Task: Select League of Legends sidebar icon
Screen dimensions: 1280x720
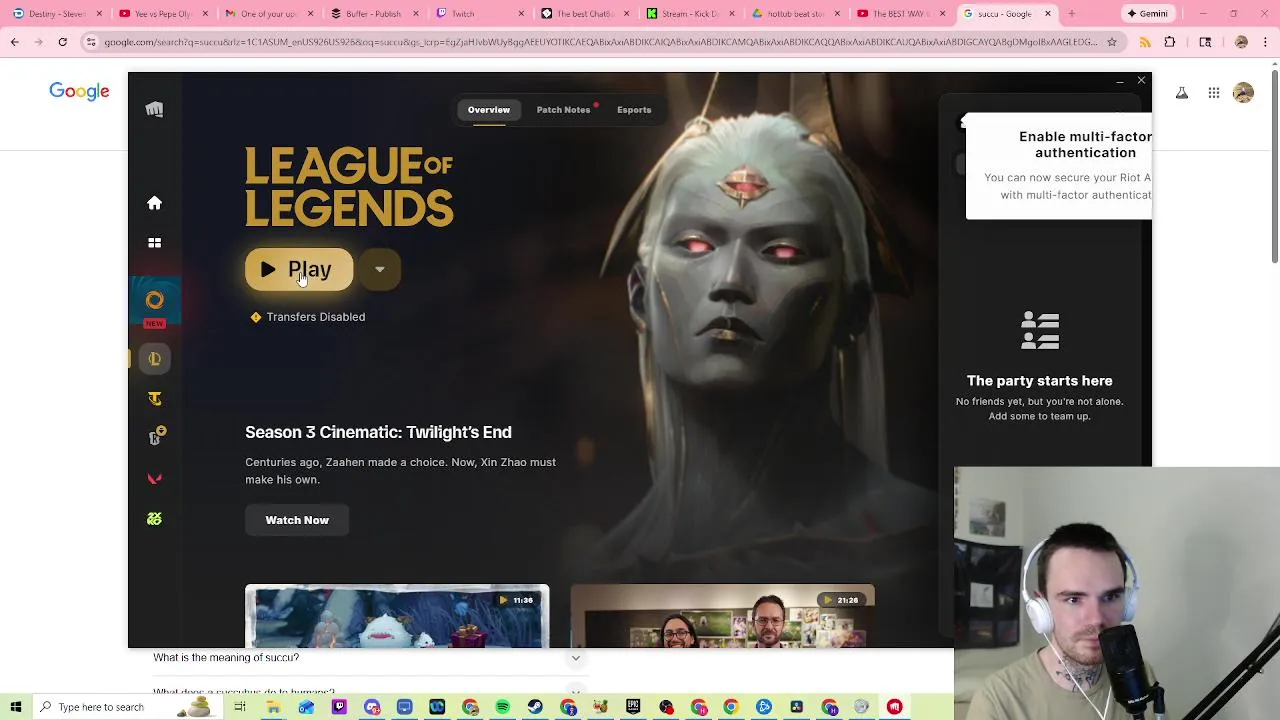Action: pos(154,359)
